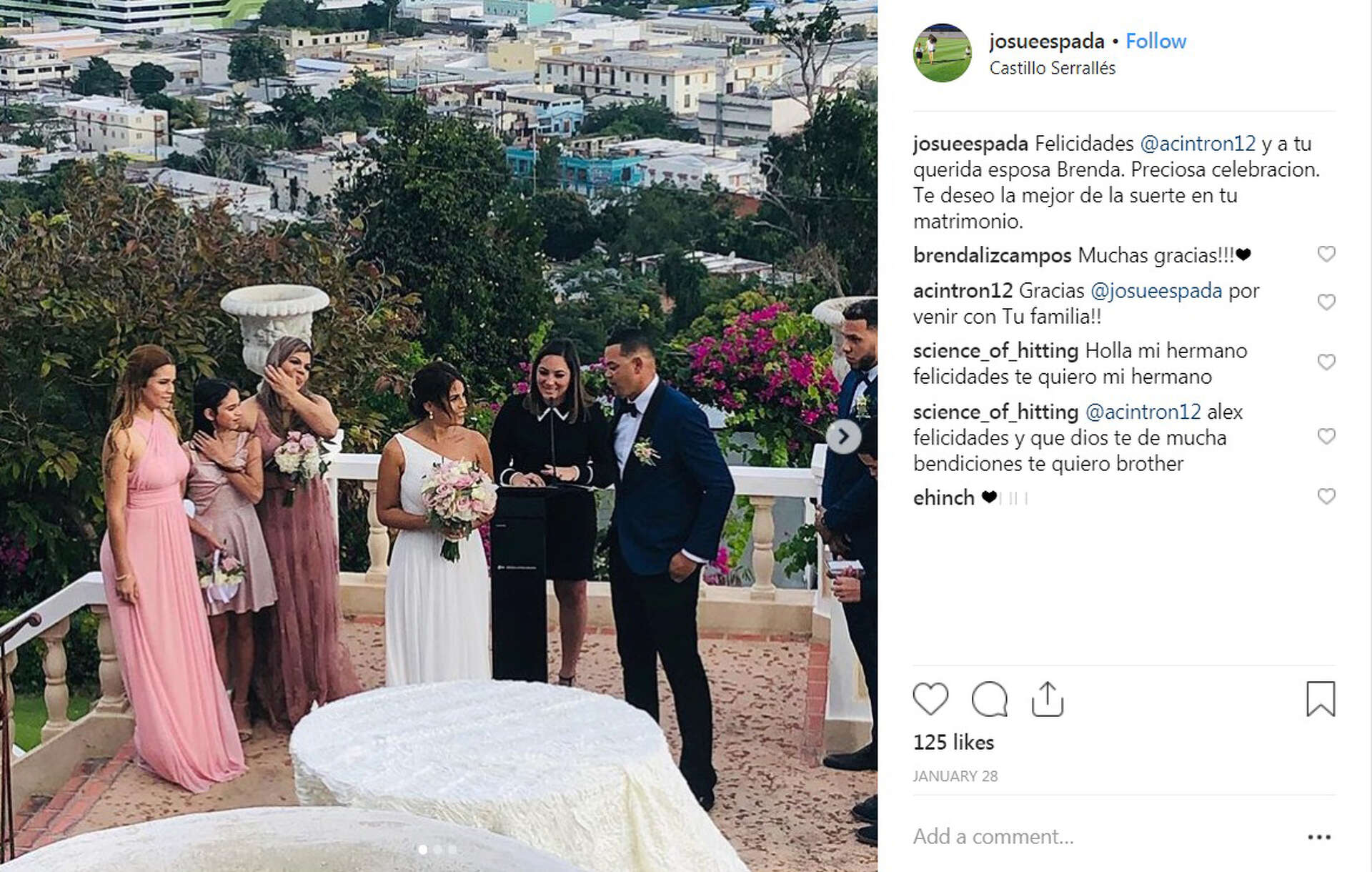Open the comment speech bubble icon
This screenshot has height=872, width=1372.
pos(989,698)
